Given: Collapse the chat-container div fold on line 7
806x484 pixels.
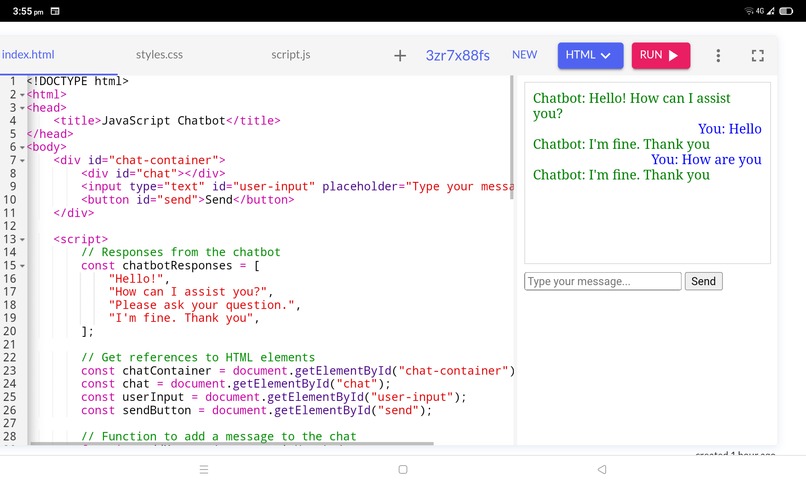Looking at the screenshot, I should [22, 161].
